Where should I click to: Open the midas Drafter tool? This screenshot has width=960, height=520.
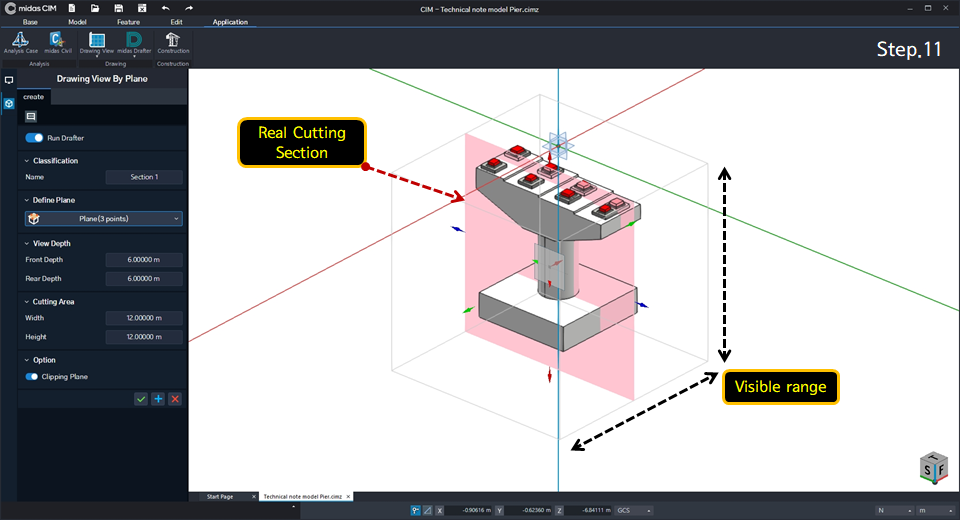coord(134,43)
